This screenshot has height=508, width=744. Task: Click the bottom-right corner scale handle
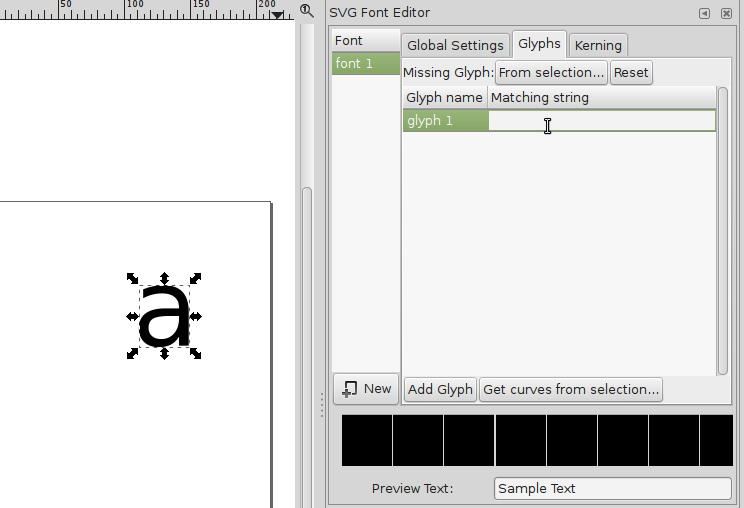pos(196,353)
